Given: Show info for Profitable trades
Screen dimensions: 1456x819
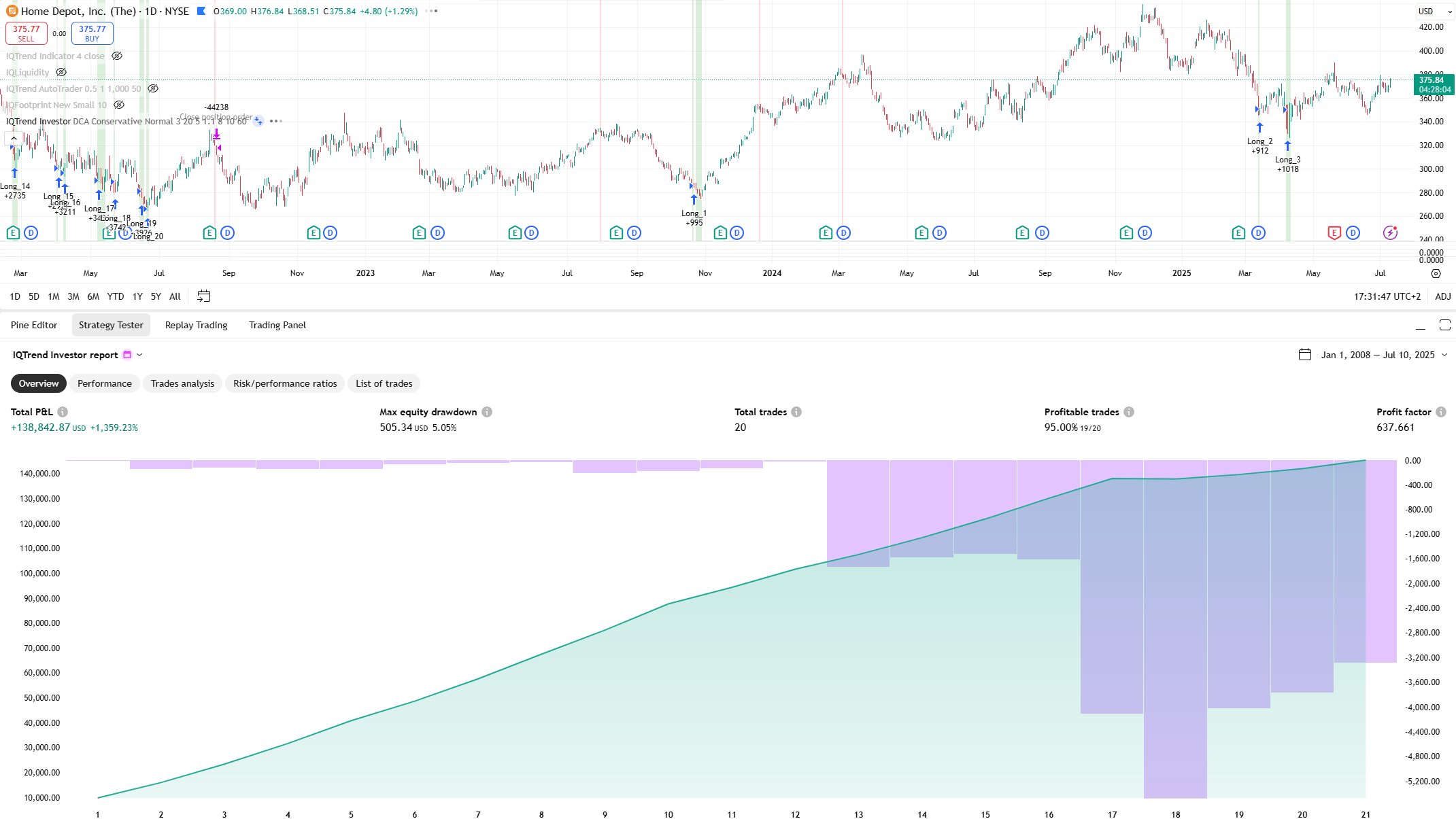Looking at the screenshot, I should tap(1129, 412).
